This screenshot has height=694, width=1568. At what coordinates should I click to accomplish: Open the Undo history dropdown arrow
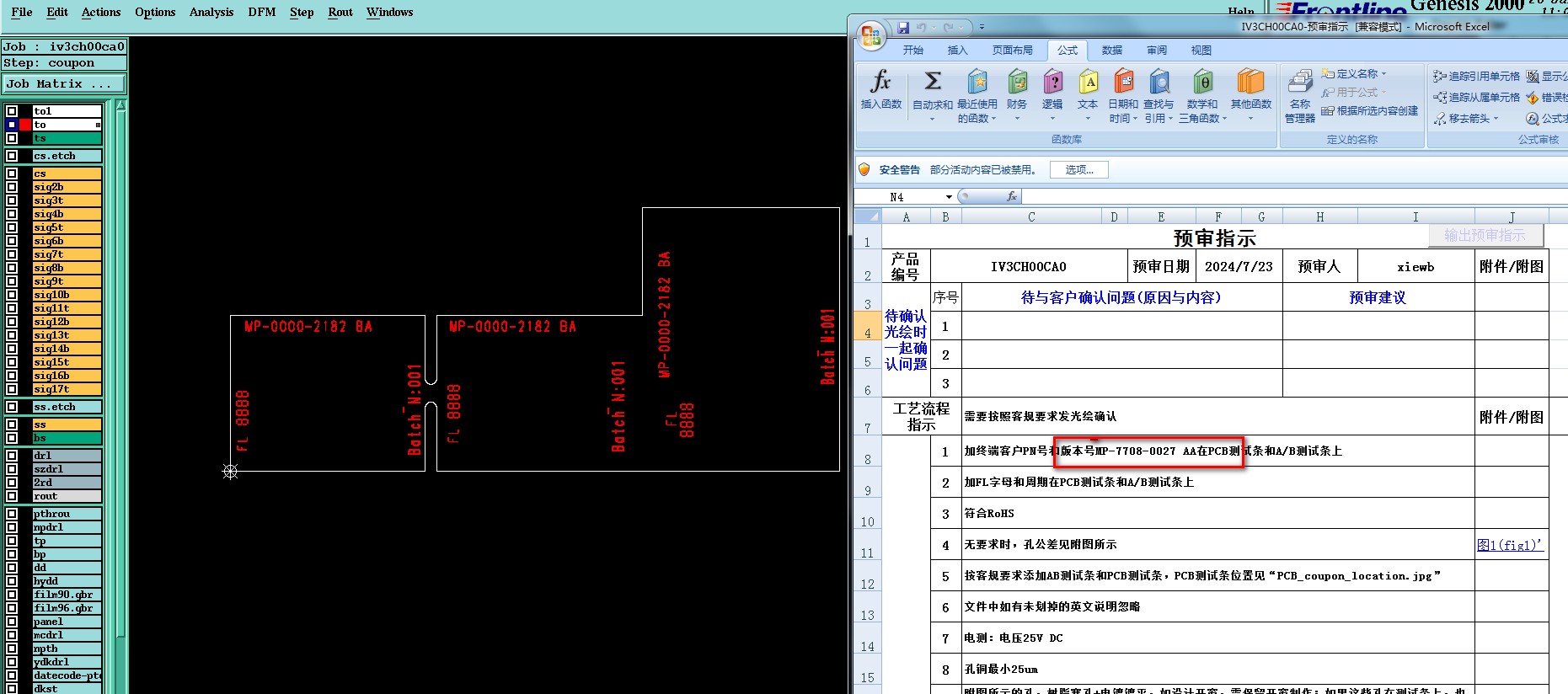point(933,28)
